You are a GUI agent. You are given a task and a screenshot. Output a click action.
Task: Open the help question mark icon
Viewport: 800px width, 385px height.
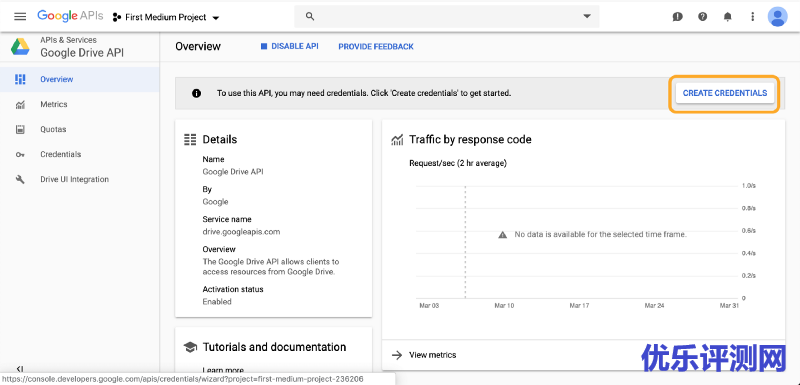[x=703, y=17]
